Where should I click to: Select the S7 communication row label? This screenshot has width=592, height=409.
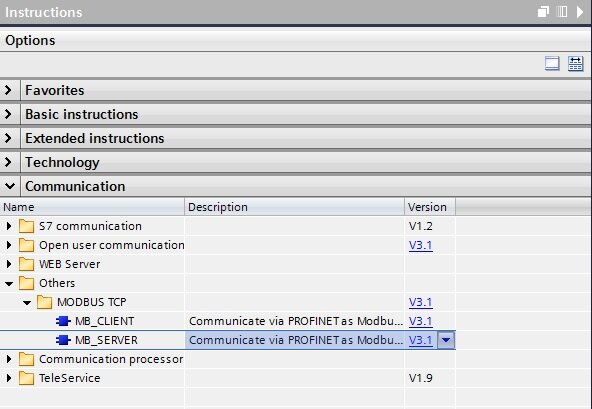click(90, 226)
